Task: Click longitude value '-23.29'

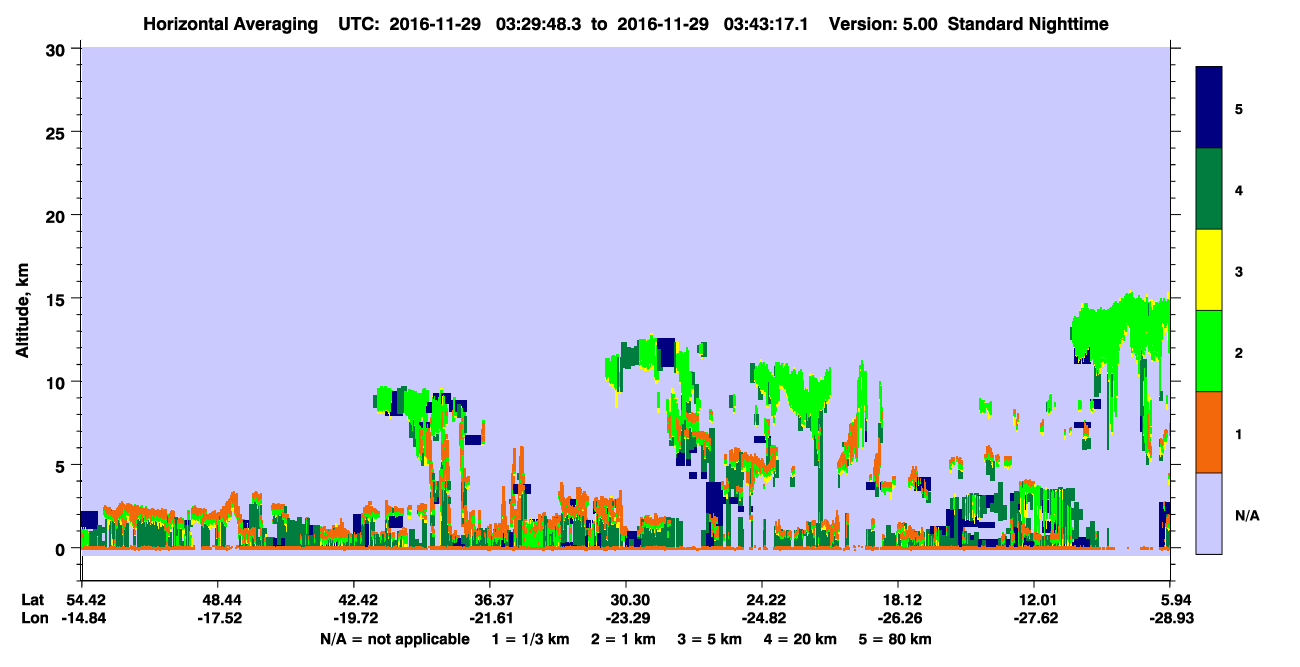Action: (626, 618)
